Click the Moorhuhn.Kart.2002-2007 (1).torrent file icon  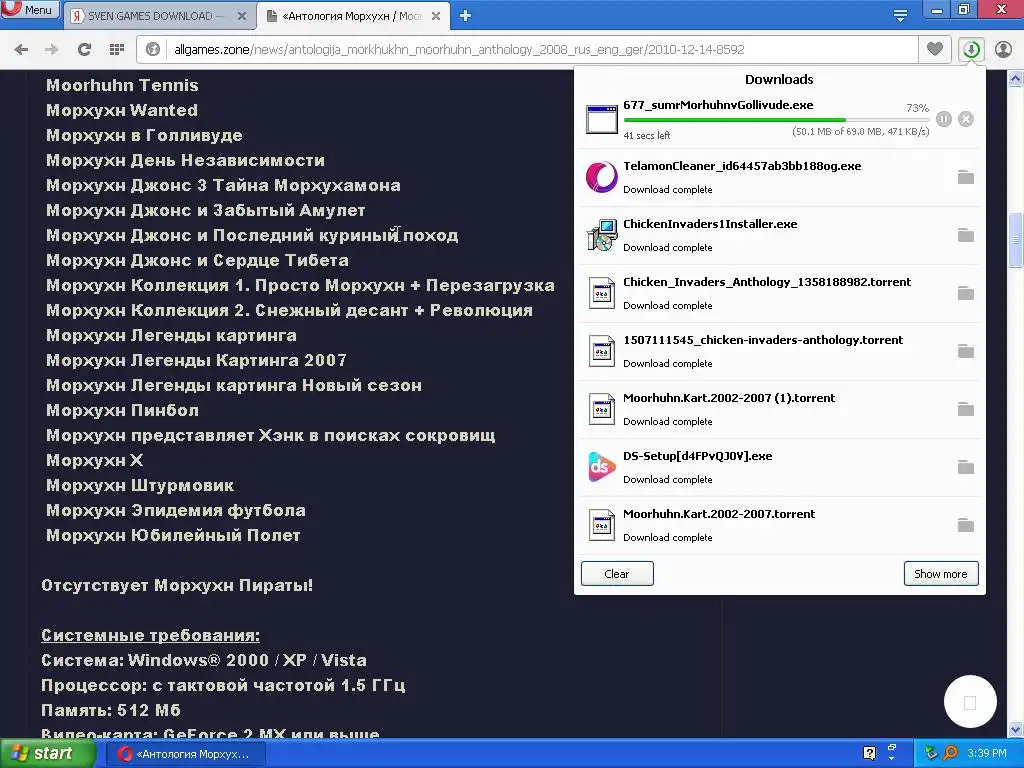(x=601, y=409)
